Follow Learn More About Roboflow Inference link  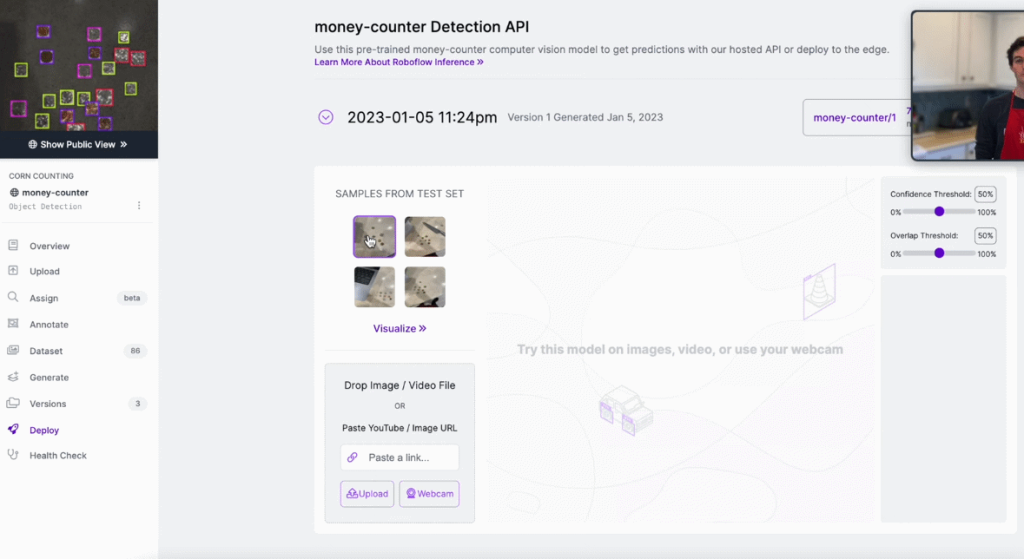[x=398, y=62]
